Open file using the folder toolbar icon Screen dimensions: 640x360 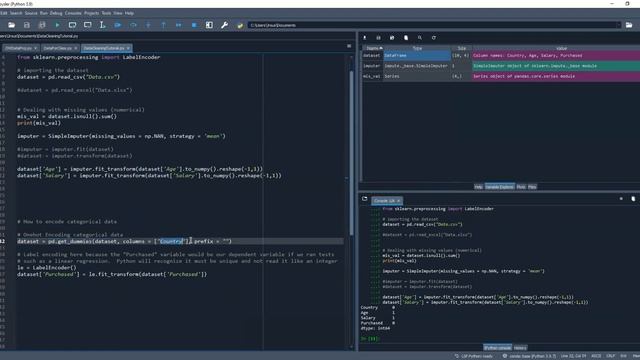[11, 25]
